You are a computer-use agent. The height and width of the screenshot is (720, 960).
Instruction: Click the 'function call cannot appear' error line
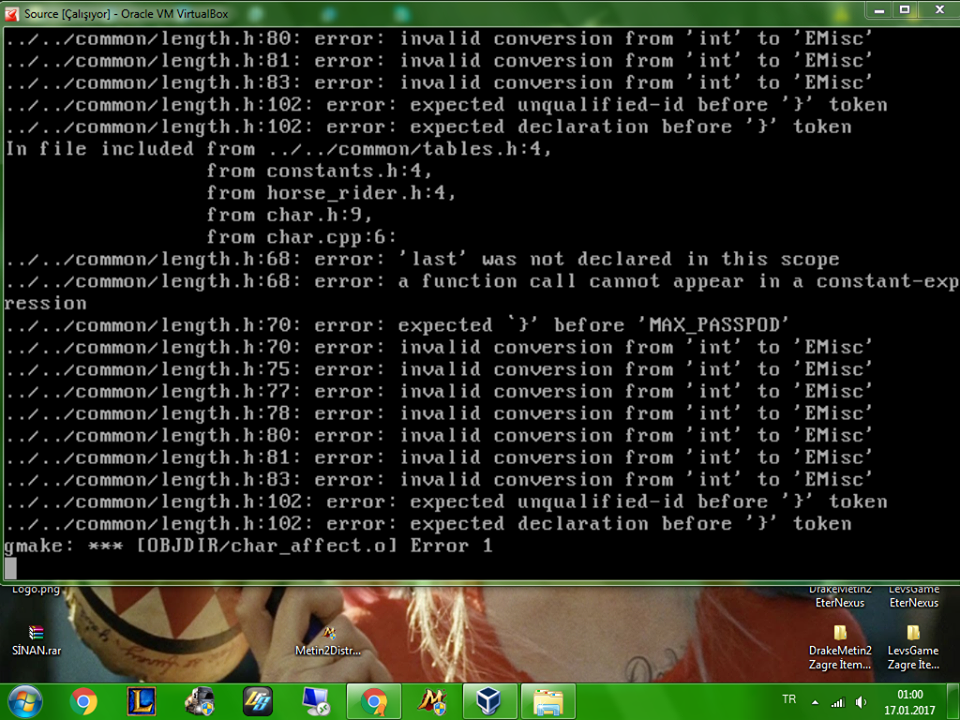(x=482, y=281)
